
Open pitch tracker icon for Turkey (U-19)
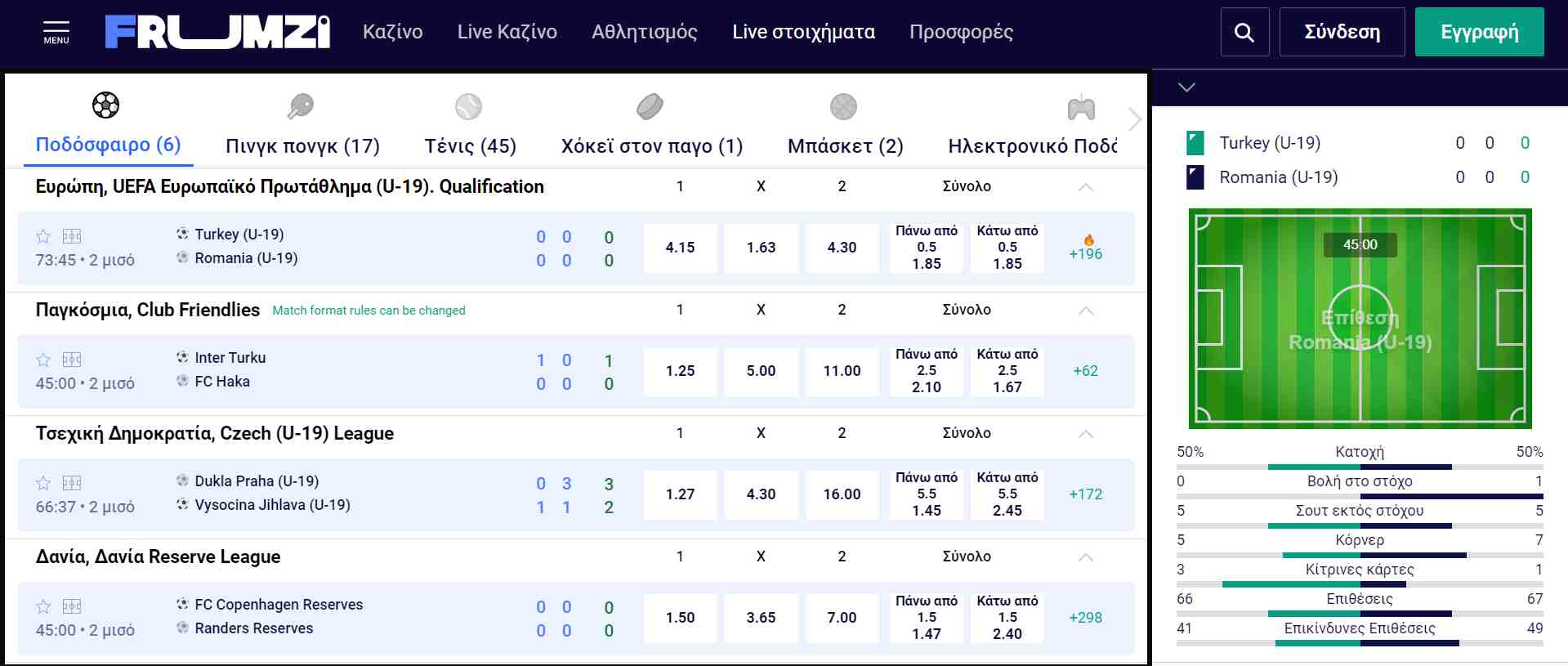click(x=72, y=236)
